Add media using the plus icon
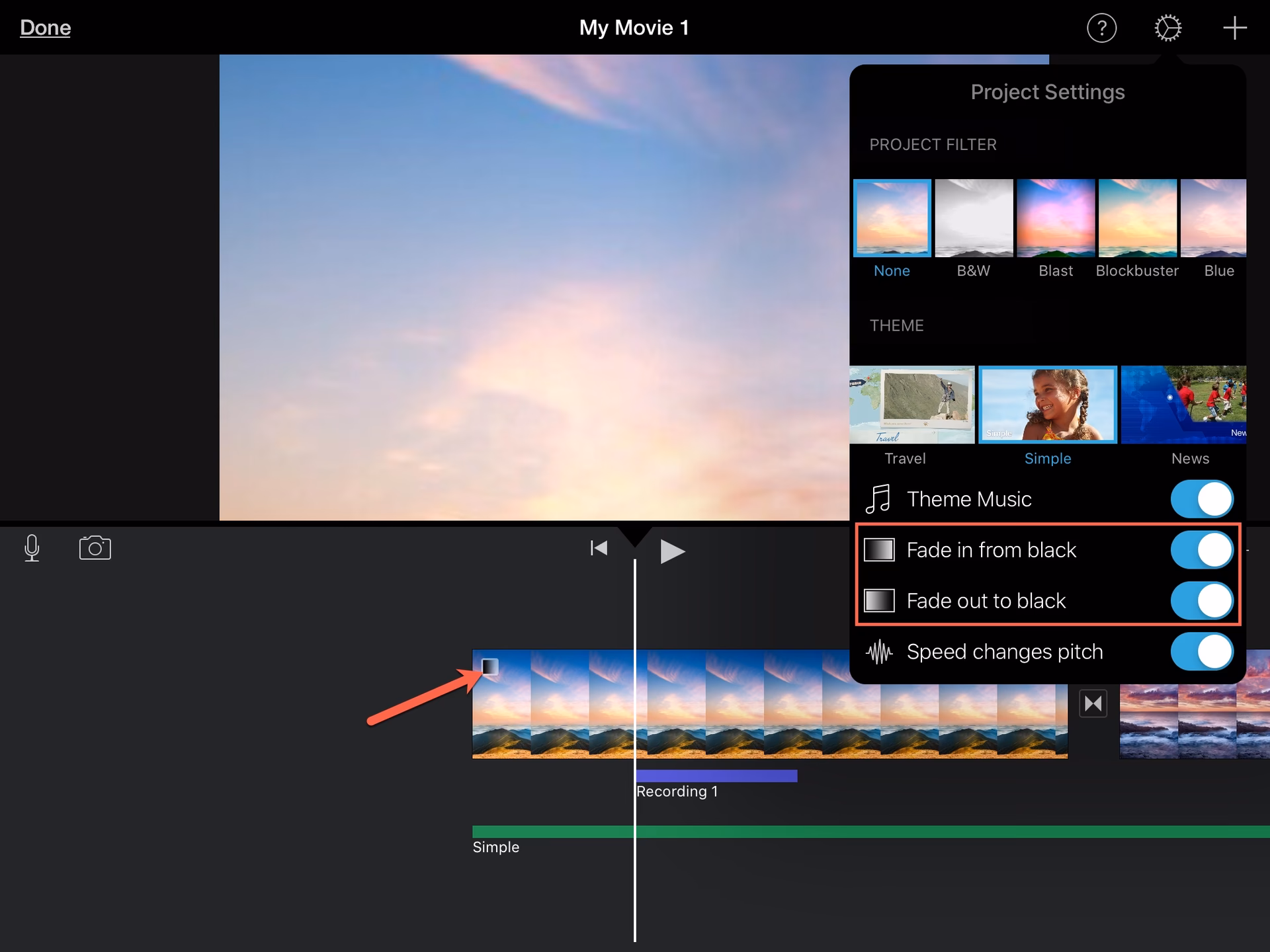 (x=1234, y=28)
